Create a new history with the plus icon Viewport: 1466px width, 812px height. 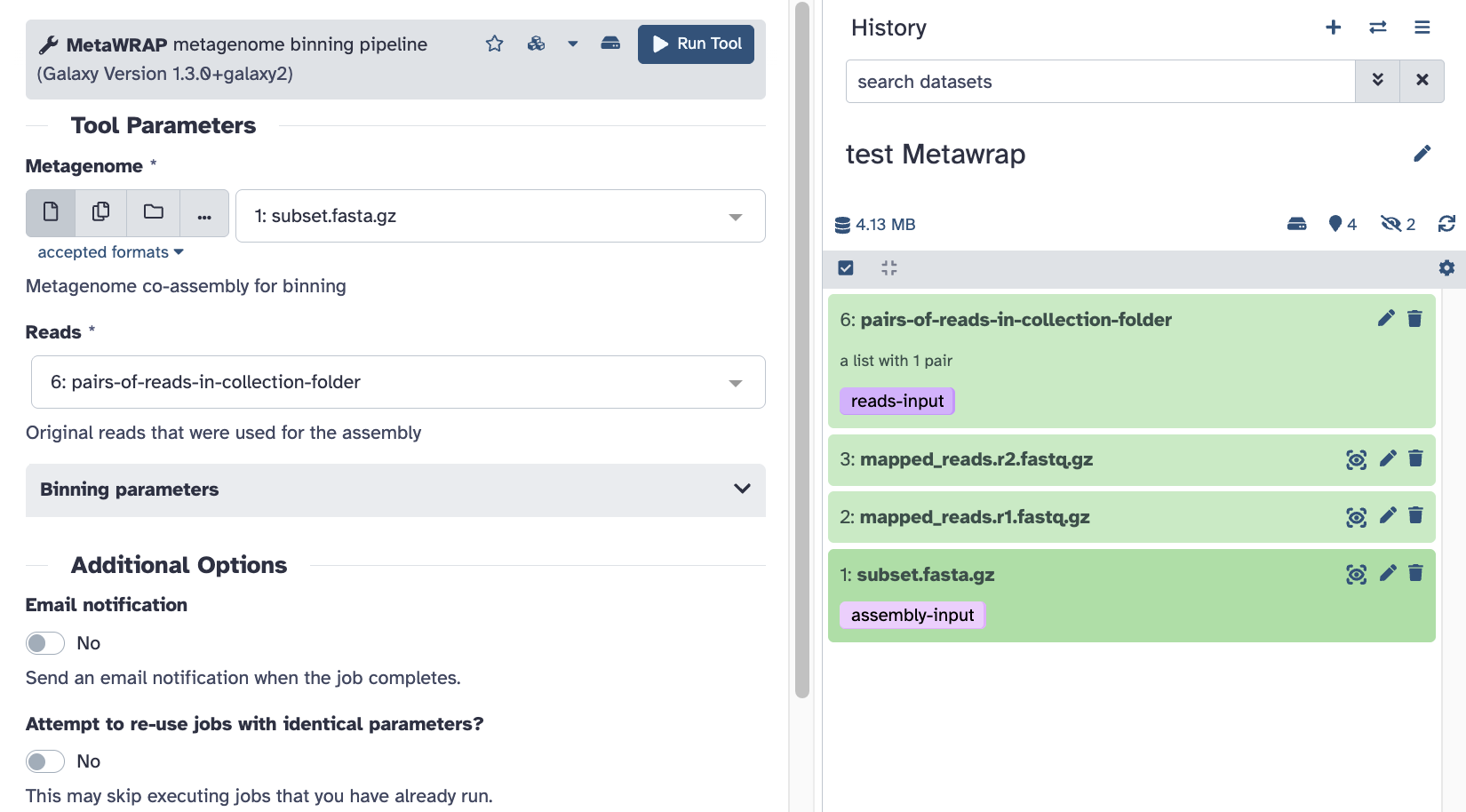(1333, 28)
